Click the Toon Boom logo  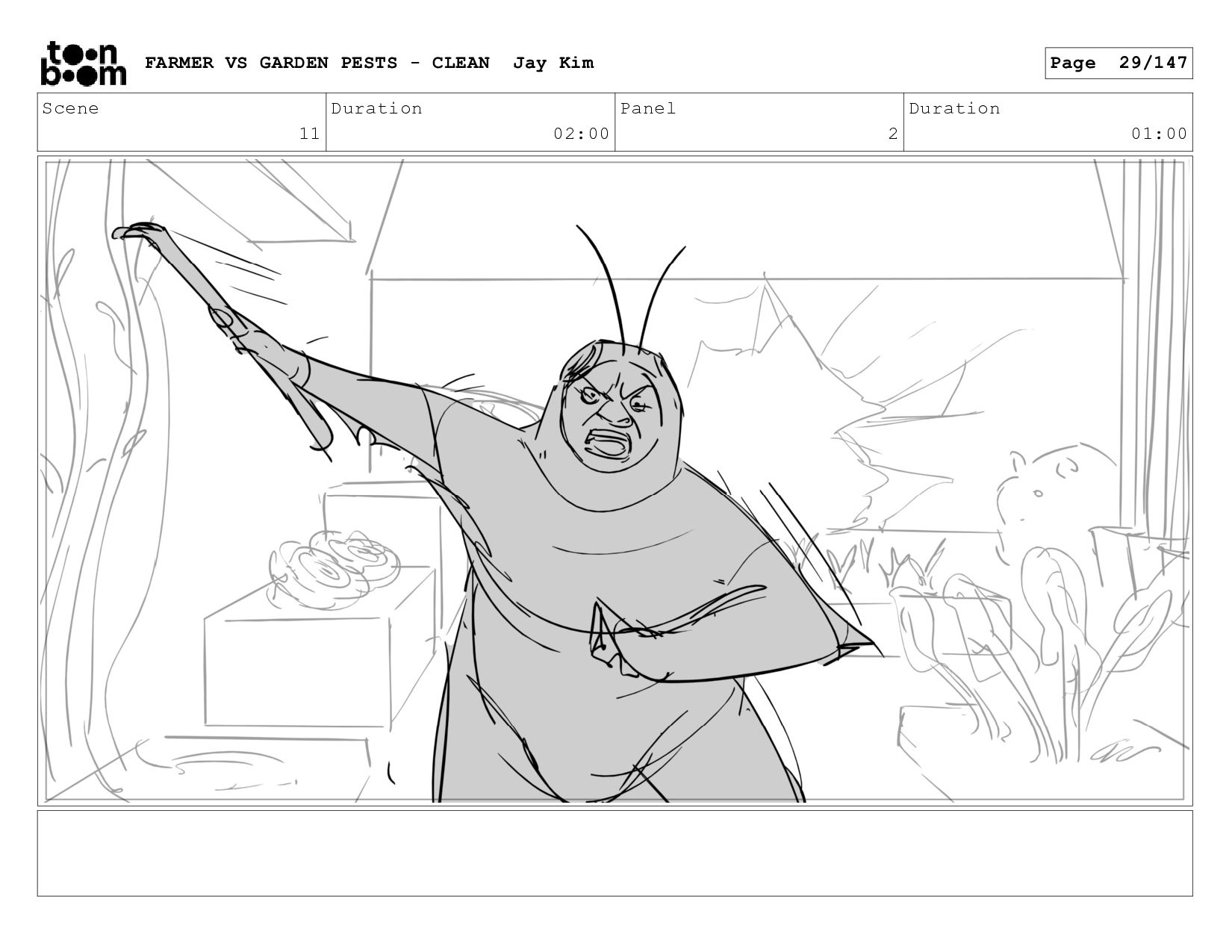(x=83, y=63)
